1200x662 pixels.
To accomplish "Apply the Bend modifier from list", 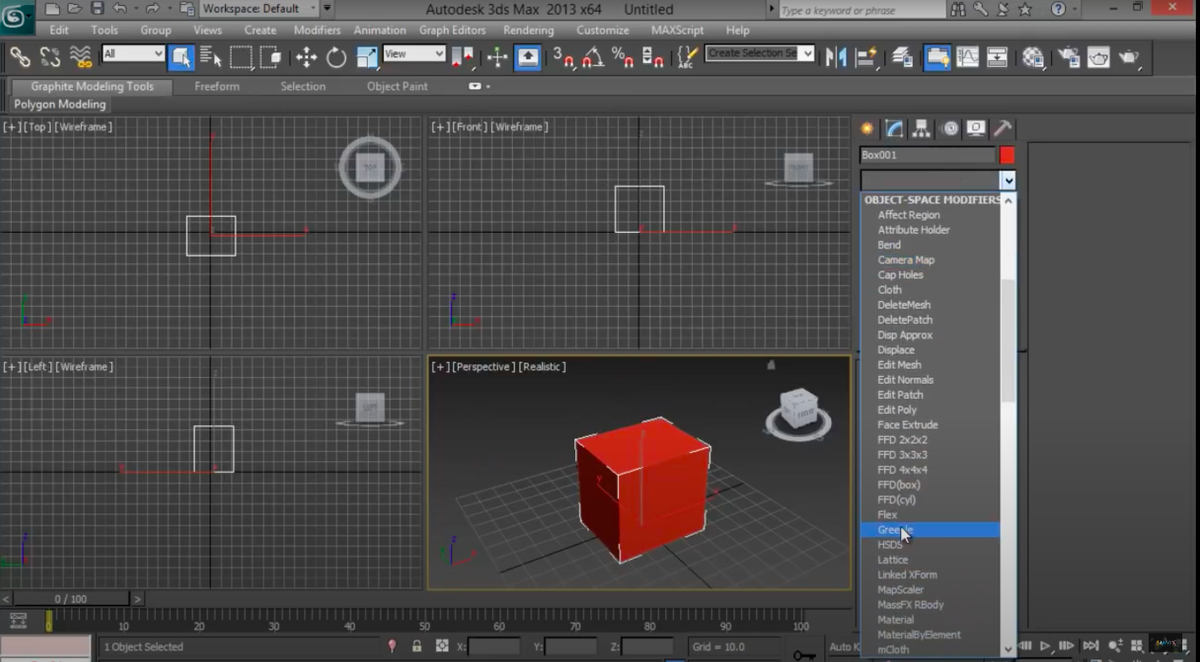I will point(889,245).
